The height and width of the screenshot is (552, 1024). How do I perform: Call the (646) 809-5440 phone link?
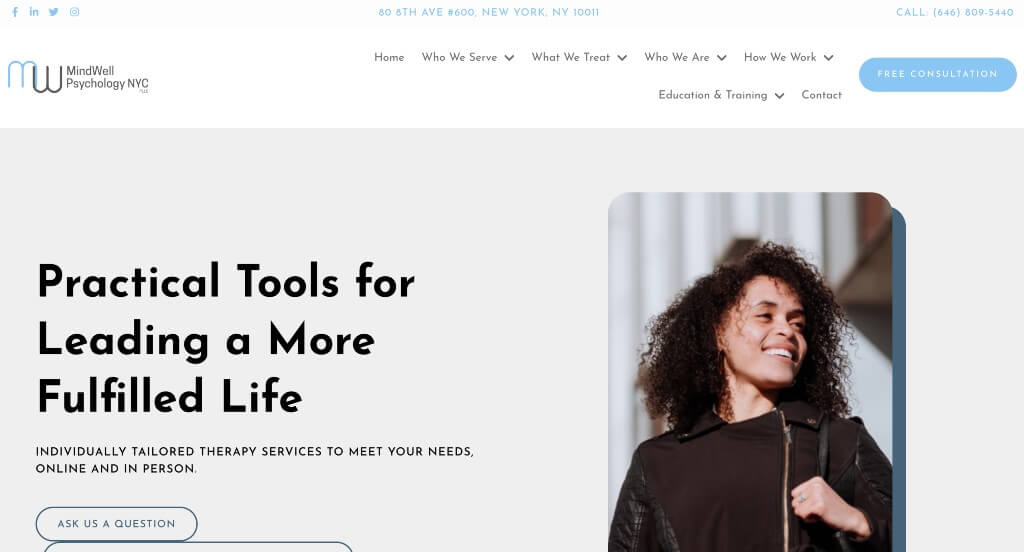tap(954, 12)
